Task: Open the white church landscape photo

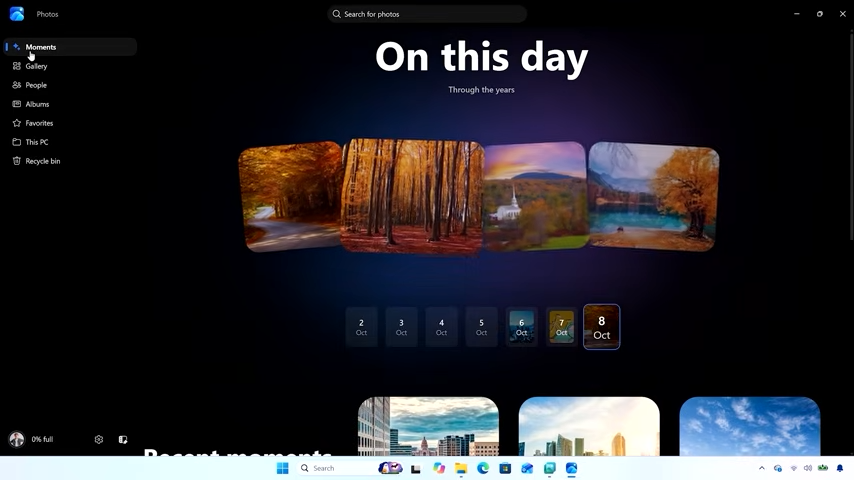Action: (535, 196)
